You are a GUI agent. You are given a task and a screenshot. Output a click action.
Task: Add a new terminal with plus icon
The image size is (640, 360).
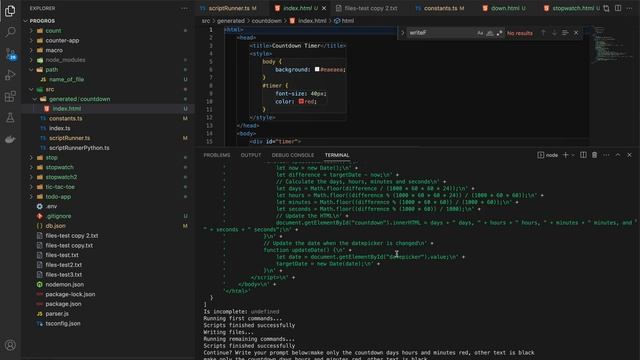(565, 155)
